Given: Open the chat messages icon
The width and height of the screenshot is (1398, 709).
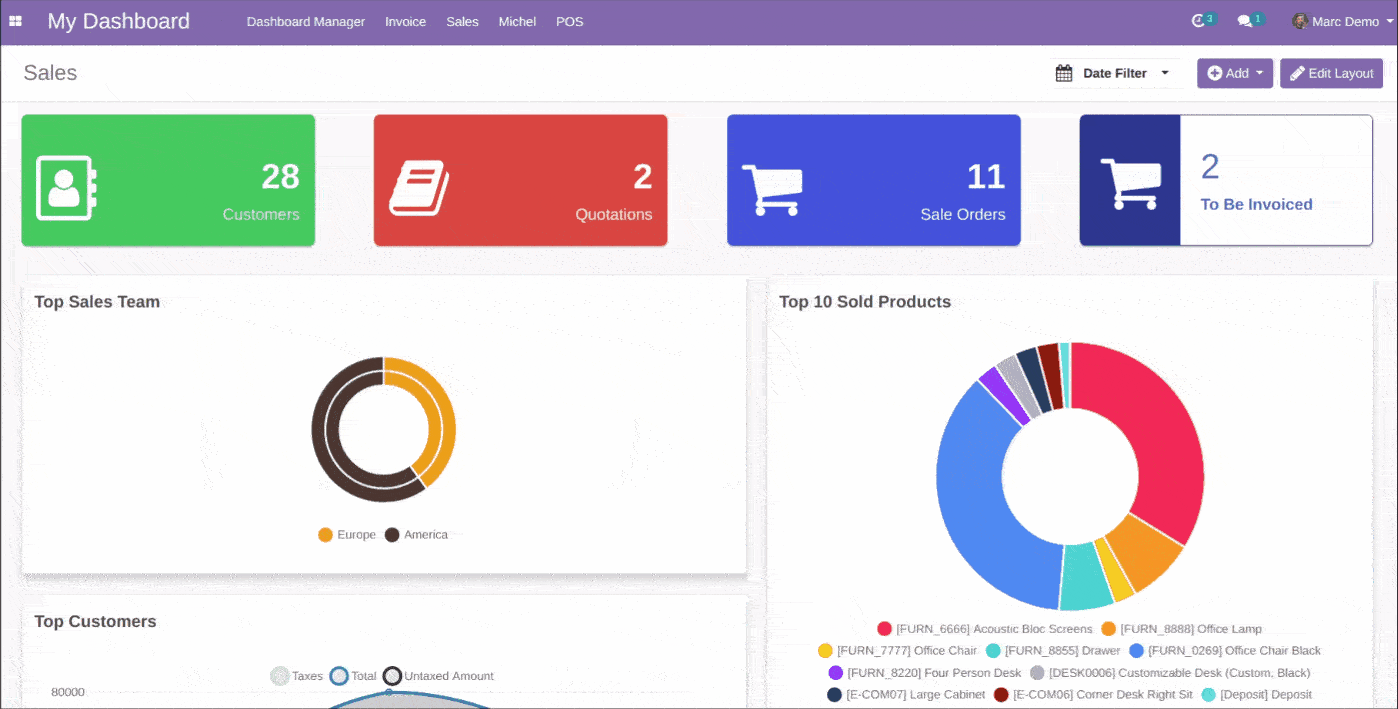Looking at the screenshot, I should point(1245,21).
